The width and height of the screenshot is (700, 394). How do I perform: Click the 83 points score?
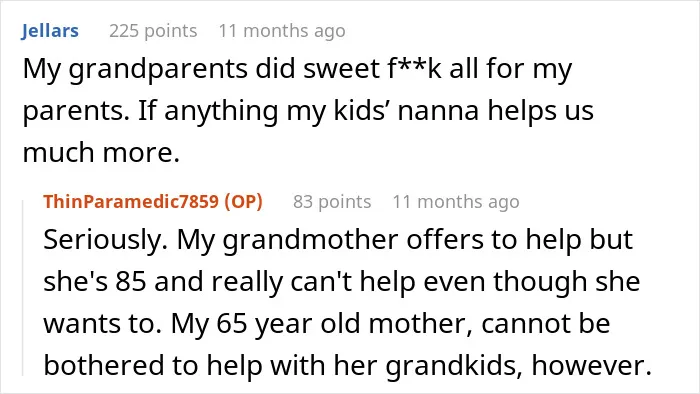tap(332, 202)
